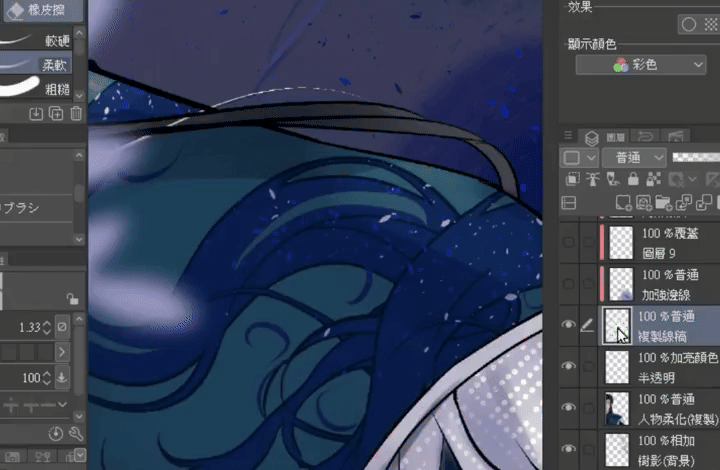Toggle lock layer padlock icon
This screenshot has height=470, width=720.
(x=633, y=179)
